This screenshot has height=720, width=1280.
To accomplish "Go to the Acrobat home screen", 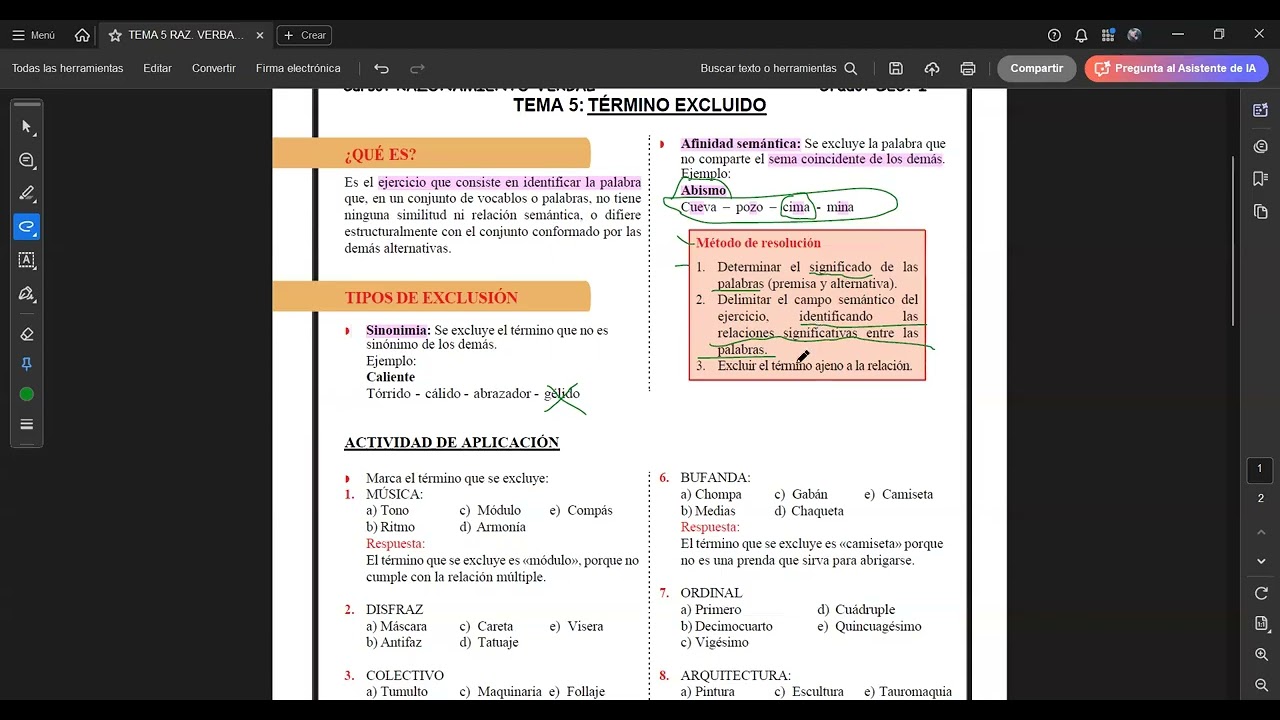I will click(82, 35).
